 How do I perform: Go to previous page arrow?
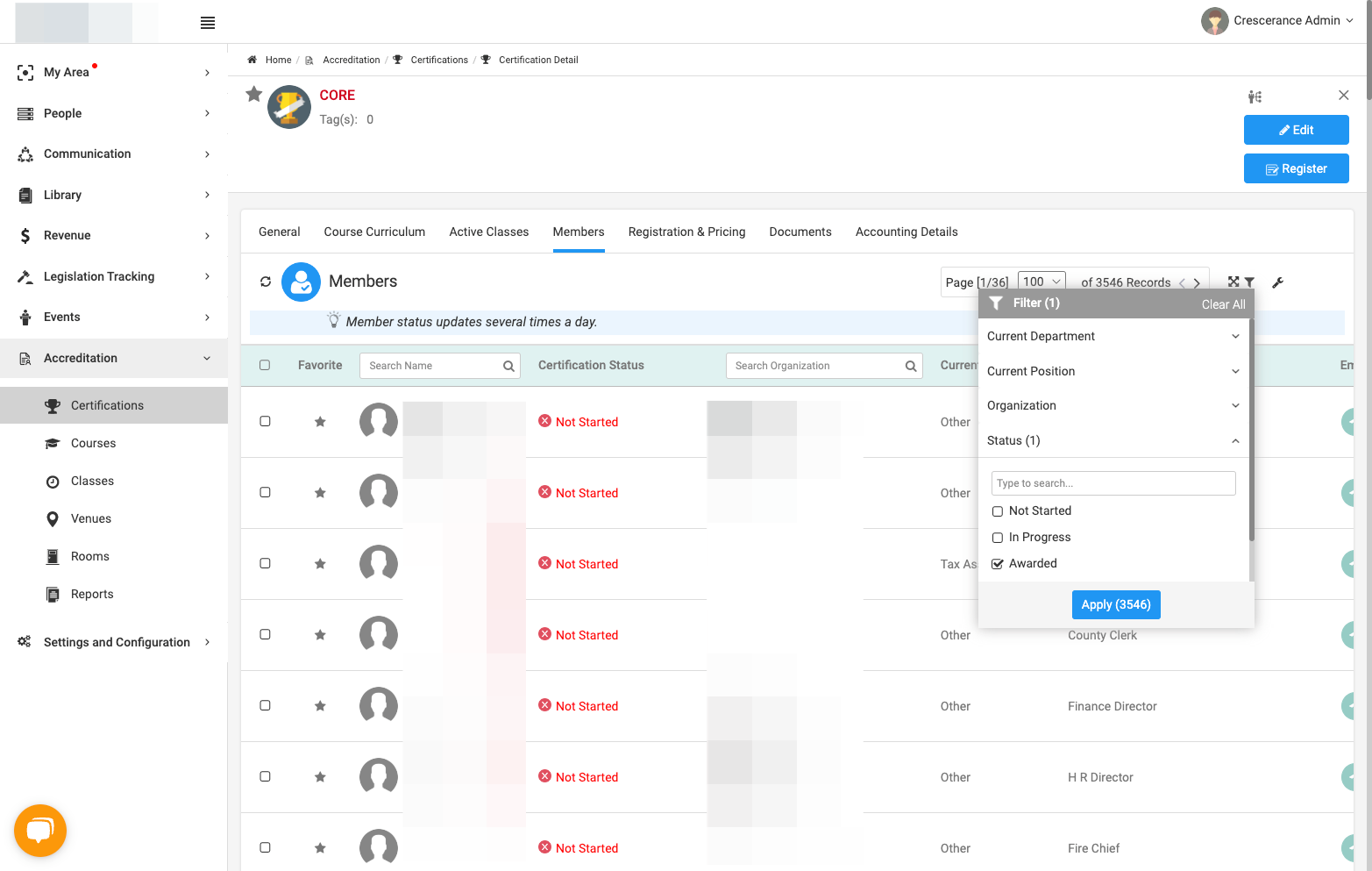point(1182,282)
